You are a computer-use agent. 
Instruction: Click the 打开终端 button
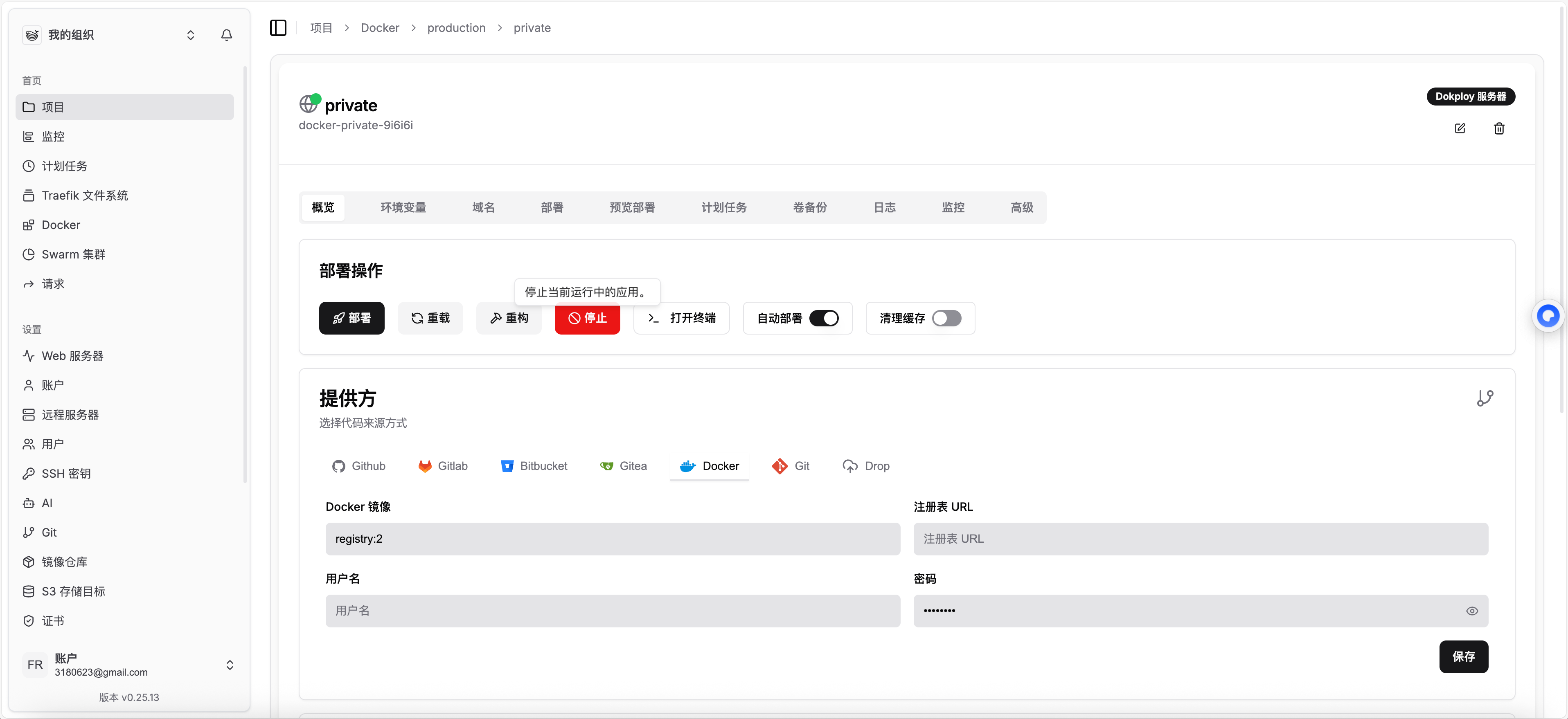[x=681, y=318]
